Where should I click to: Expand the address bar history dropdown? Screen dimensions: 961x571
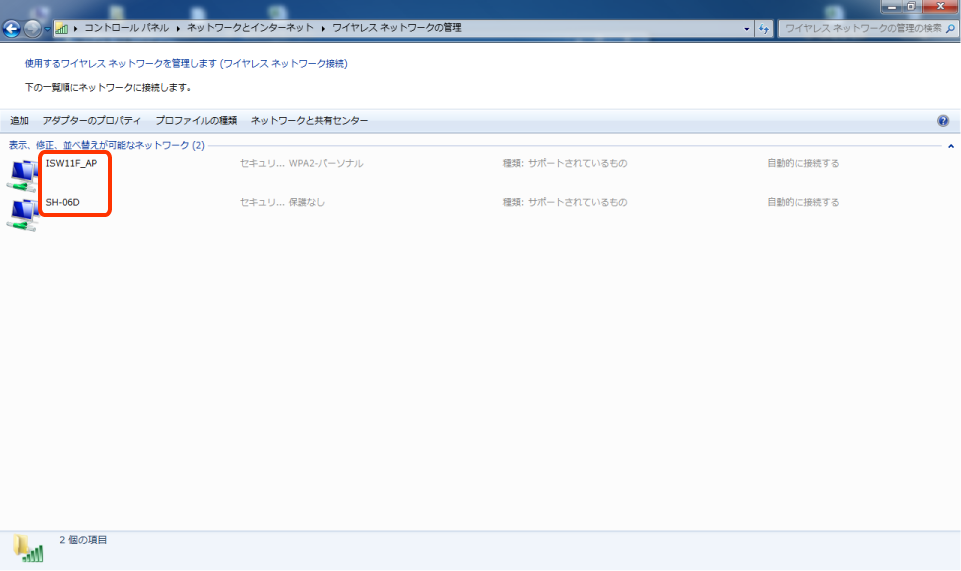747,29
